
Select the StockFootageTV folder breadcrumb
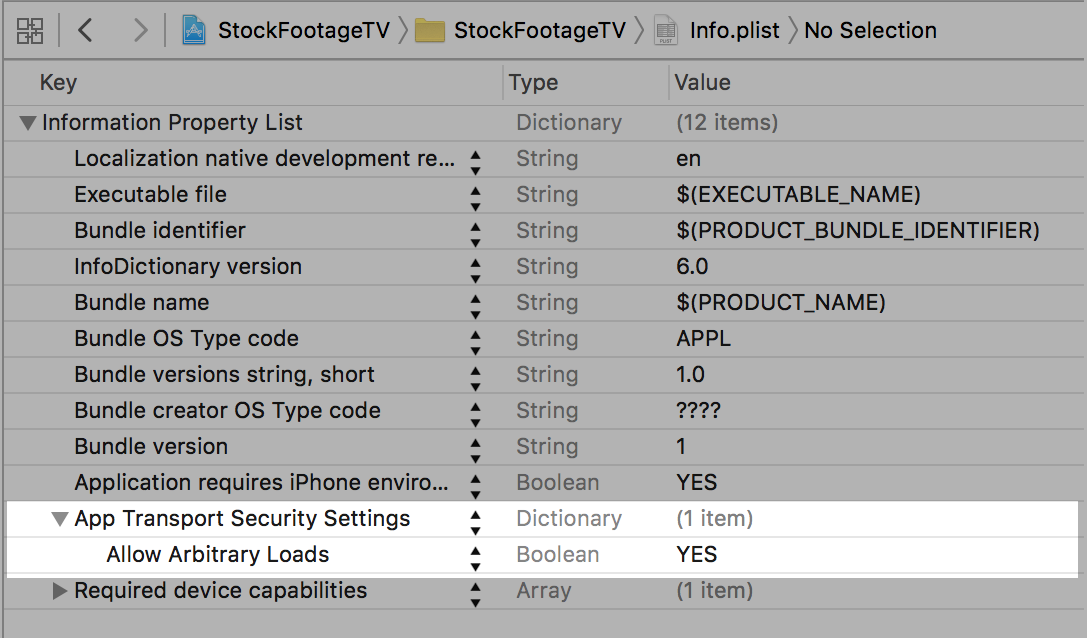pyautogui.click(x=539, y=31)
